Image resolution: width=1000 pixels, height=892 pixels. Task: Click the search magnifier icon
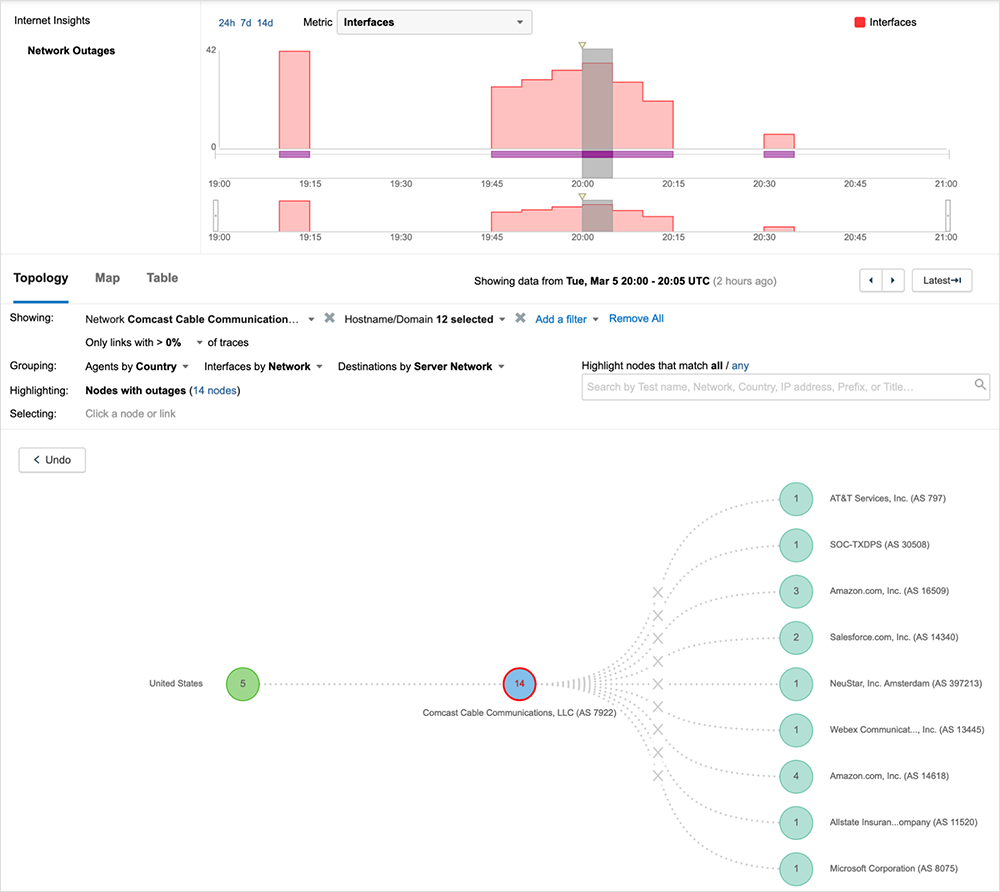[980, 385]
